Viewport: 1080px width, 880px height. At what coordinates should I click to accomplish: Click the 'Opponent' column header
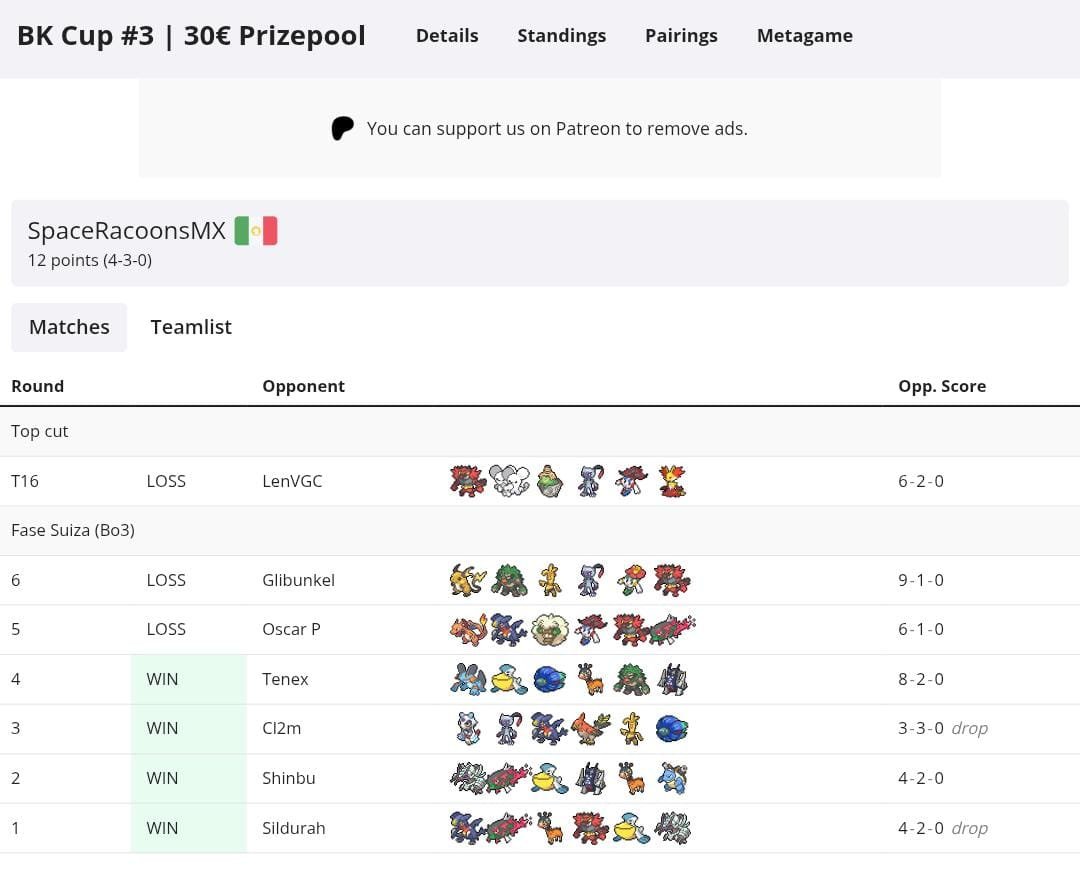coord(303,386)
